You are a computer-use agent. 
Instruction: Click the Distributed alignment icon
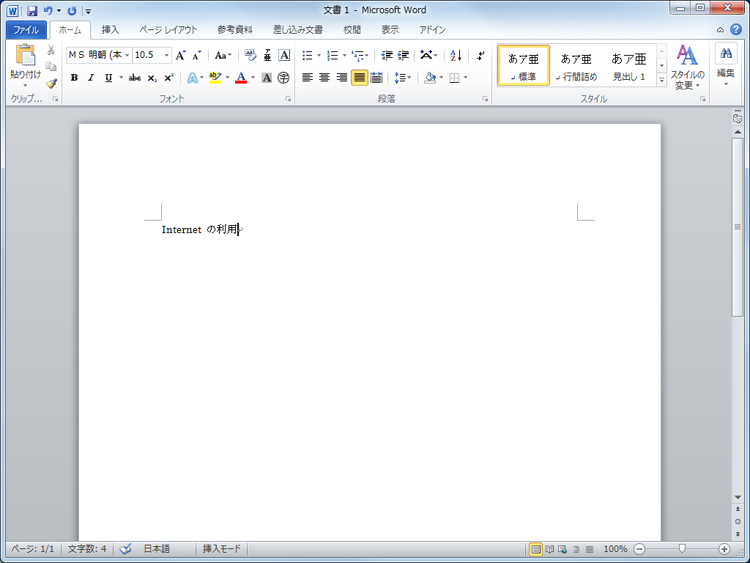(x=376, y=77)
